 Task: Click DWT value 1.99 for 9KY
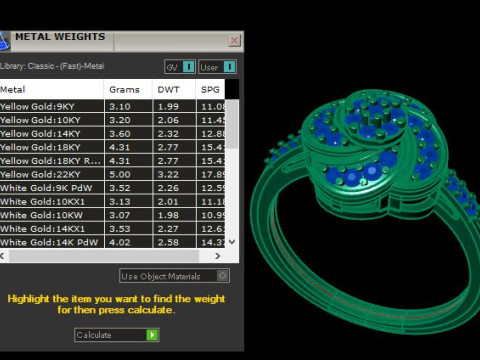pyautogui.click(x=168, y=106)
